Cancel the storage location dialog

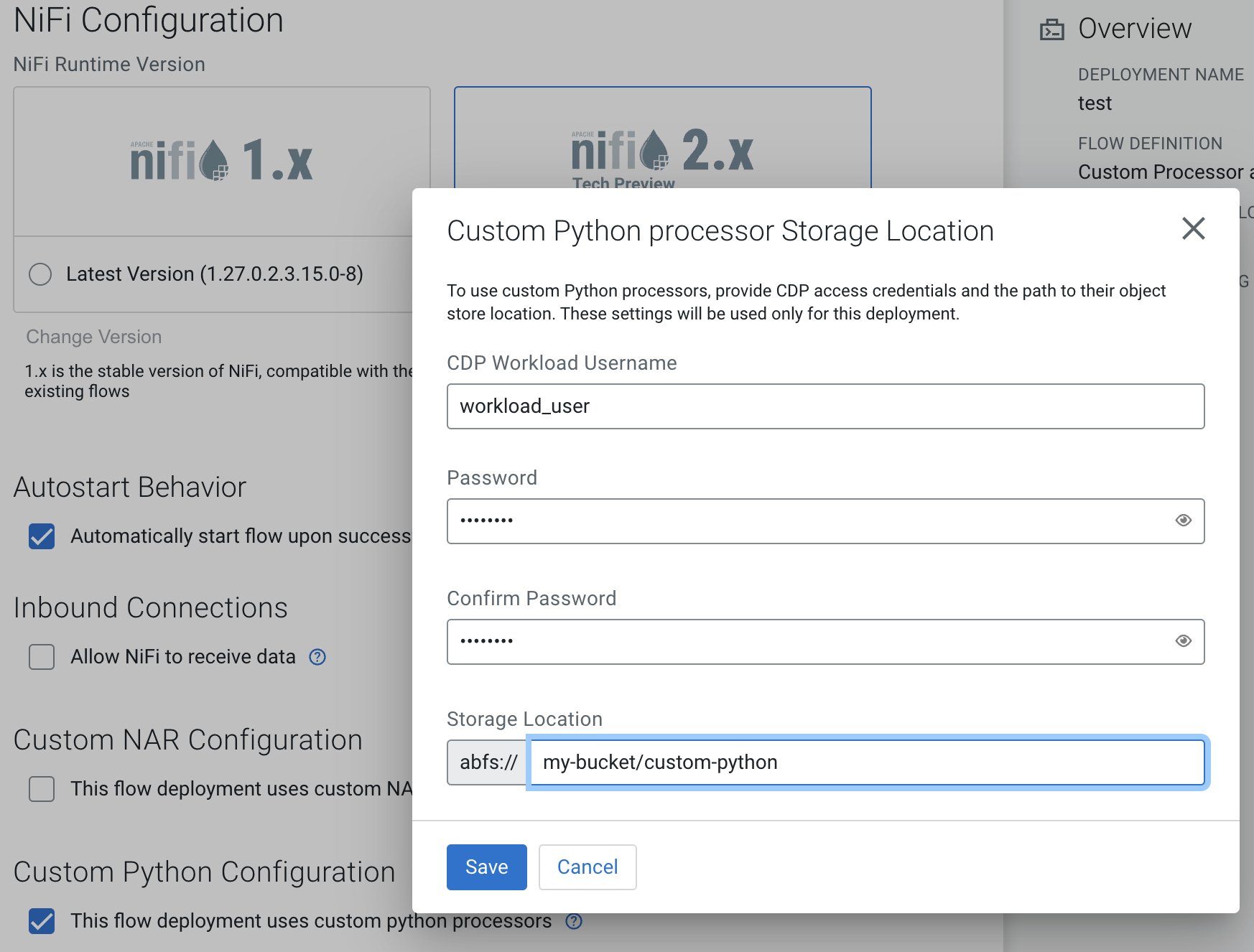[x=587, y=867]
